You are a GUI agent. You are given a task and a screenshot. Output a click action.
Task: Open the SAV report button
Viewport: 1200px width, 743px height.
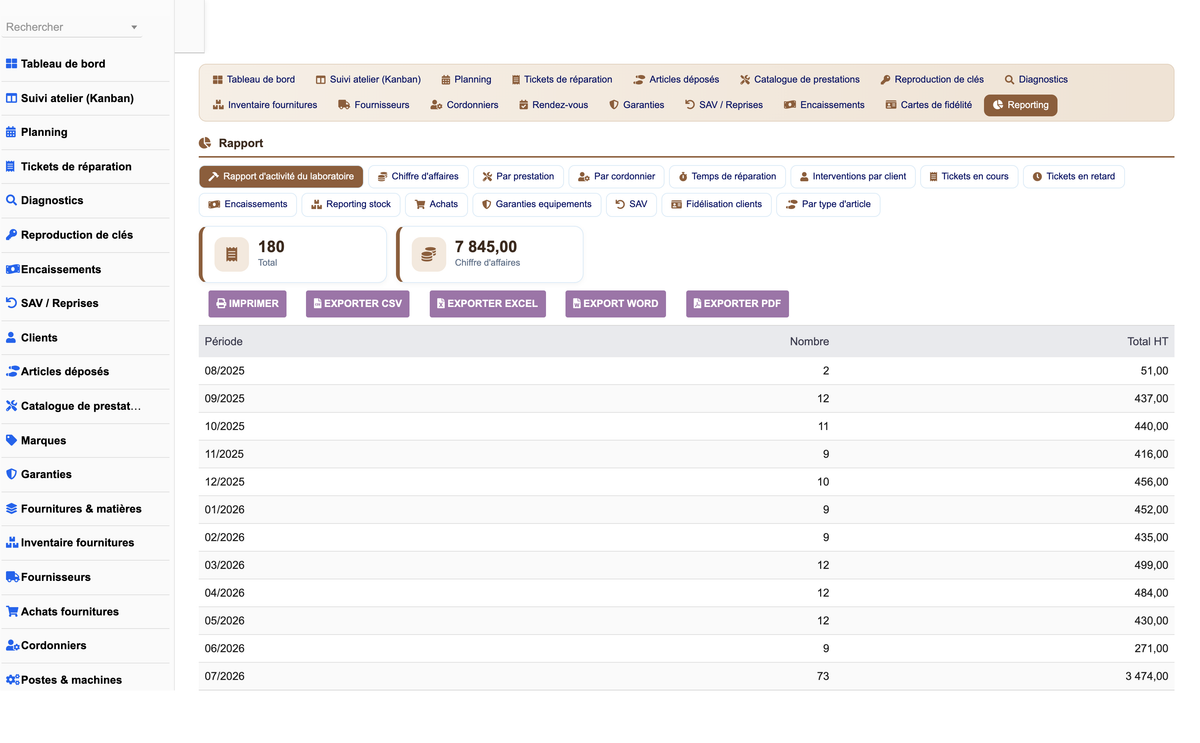coord(631,205)
